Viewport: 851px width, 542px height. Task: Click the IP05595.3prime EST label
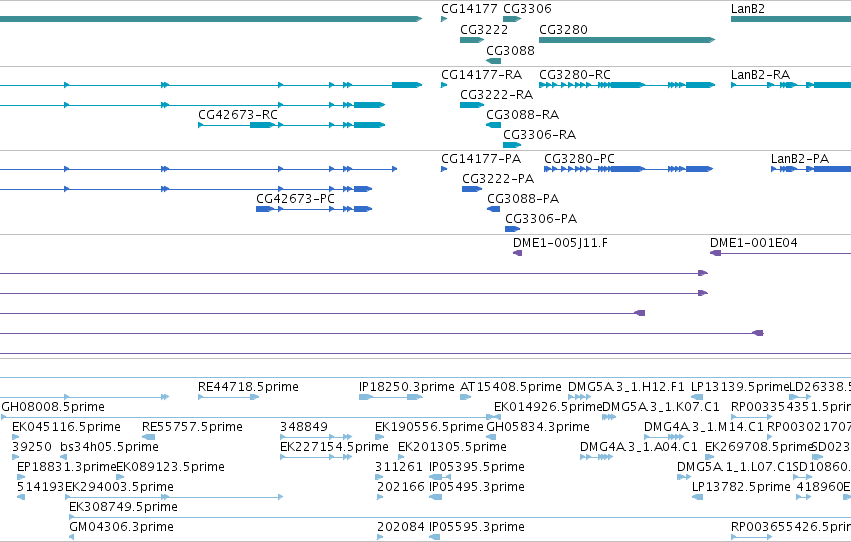[477, 527]
